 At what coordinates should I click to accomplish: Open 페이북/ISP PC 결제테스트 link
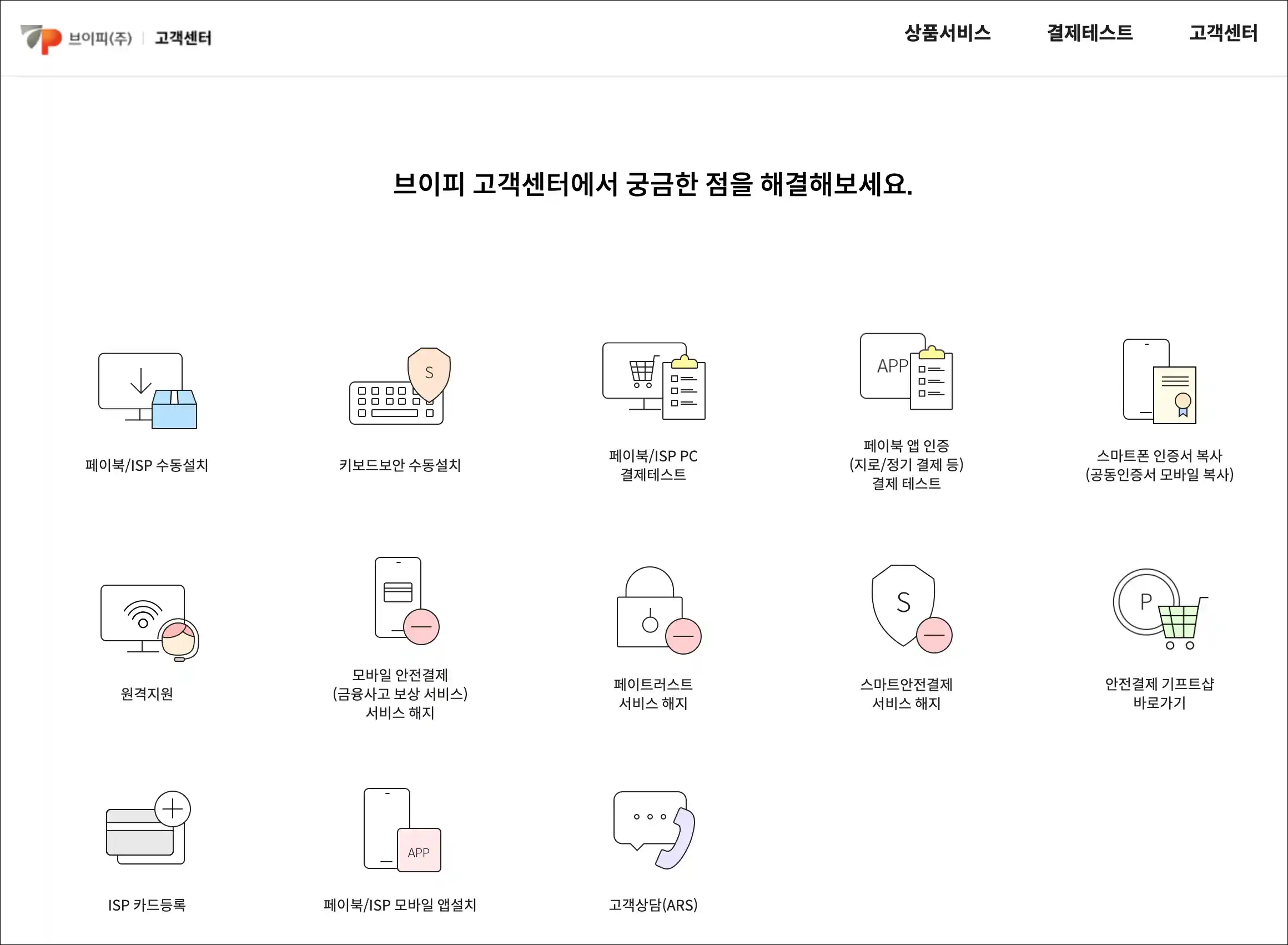[x=653, y=465]
